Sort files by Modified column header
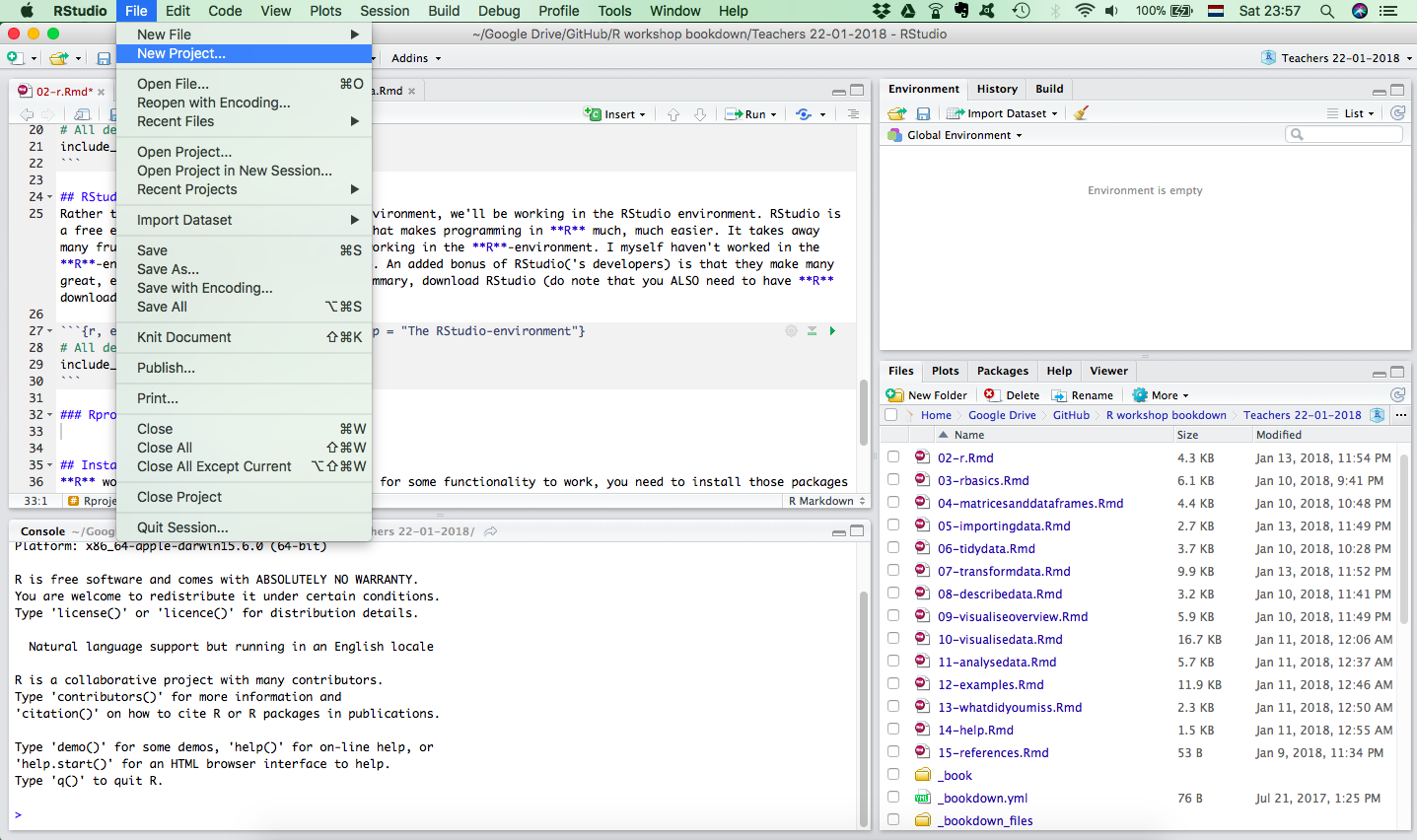Image resolution: width=1417 pixels, height=840 pixels. point(1278,435)
